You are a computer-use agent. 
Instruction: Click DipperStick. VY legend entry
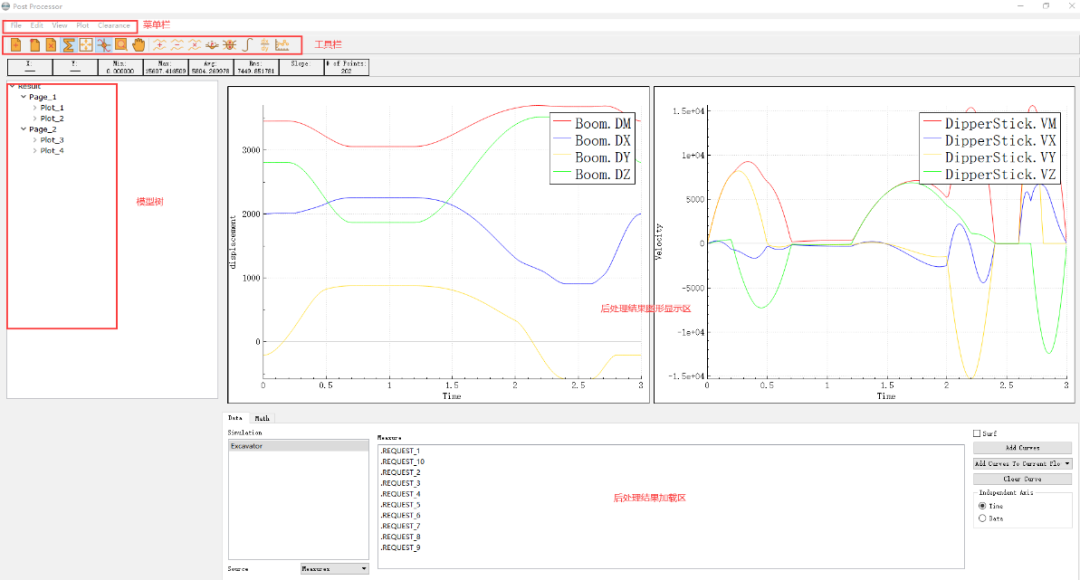click(x=990, y=158)
